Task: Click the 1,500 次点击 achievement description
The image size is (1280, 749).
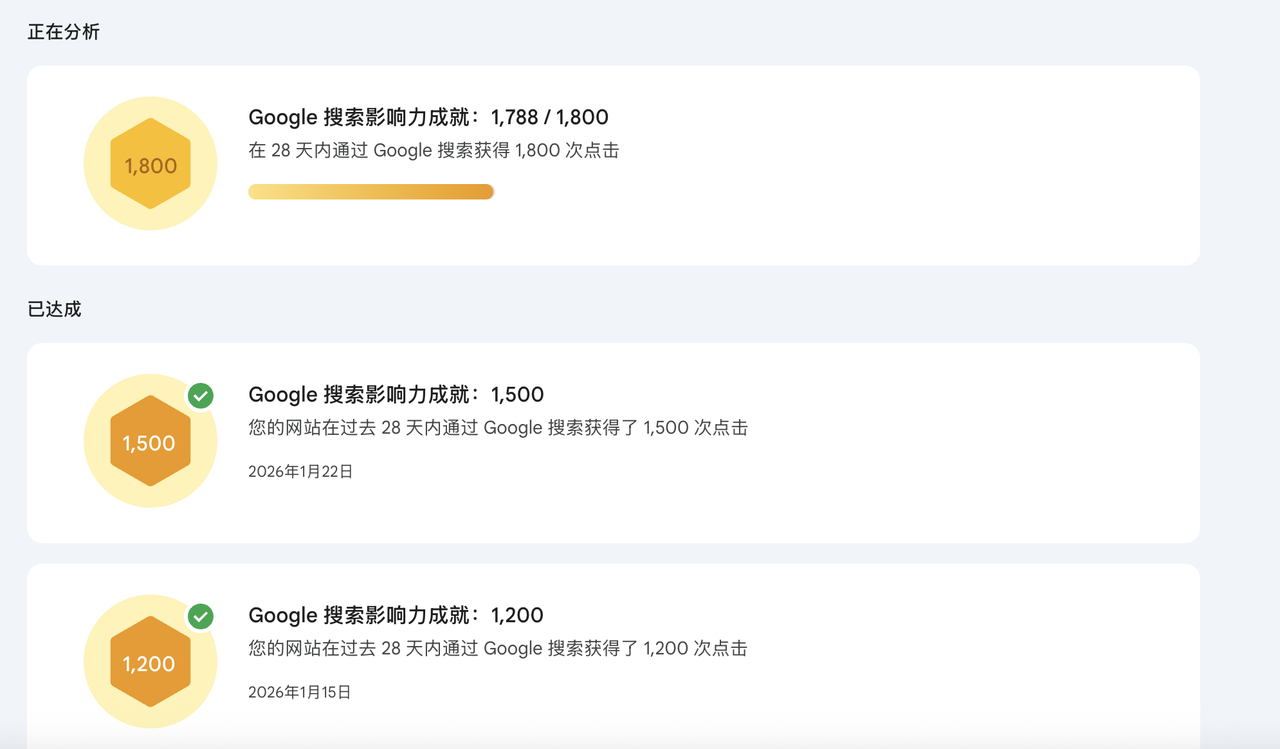Action: pyautogui.click(x=497, y=428)
